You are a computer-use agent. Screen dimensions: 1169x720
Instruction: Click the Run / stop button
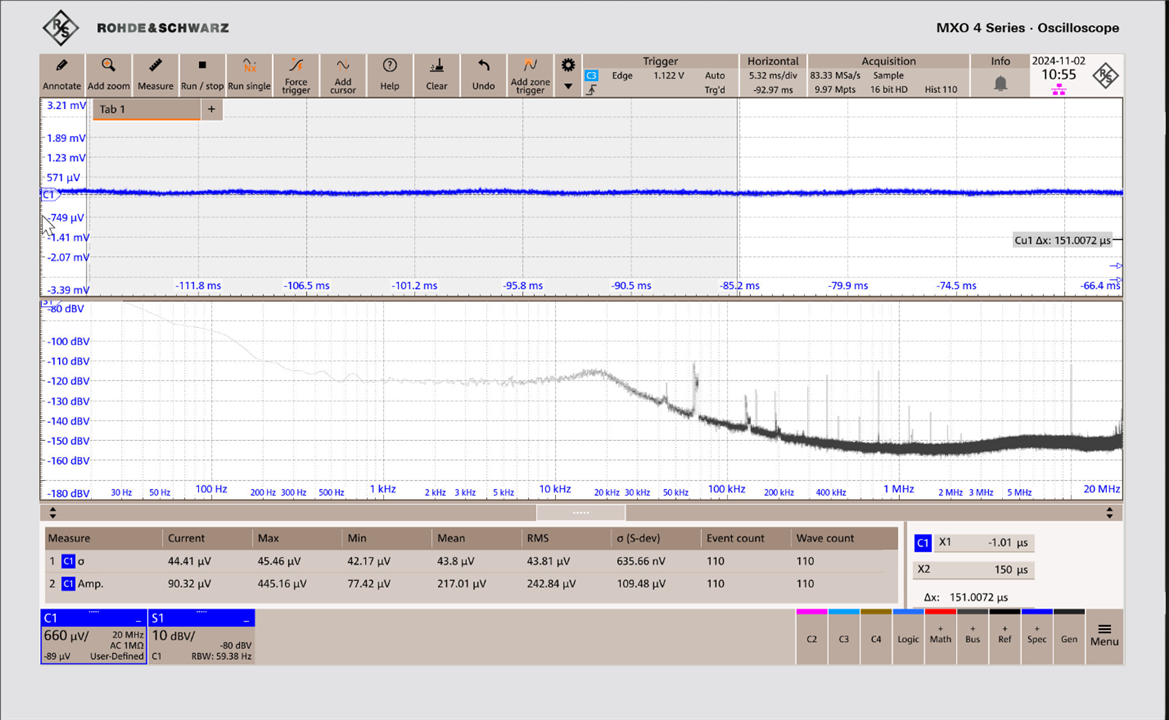pyautogui.click(x=202, y=75)
